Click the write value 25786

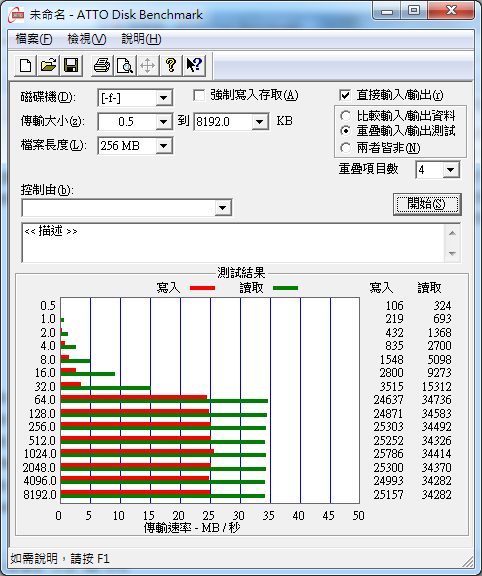(388, 454)
